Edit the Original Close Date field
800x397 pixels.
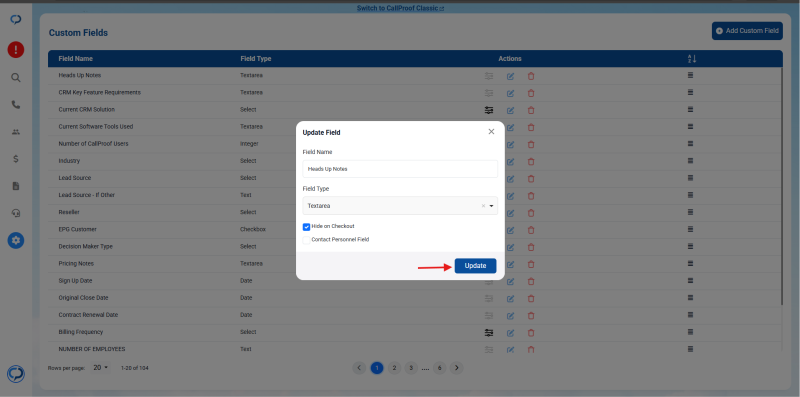click(510, 299)
